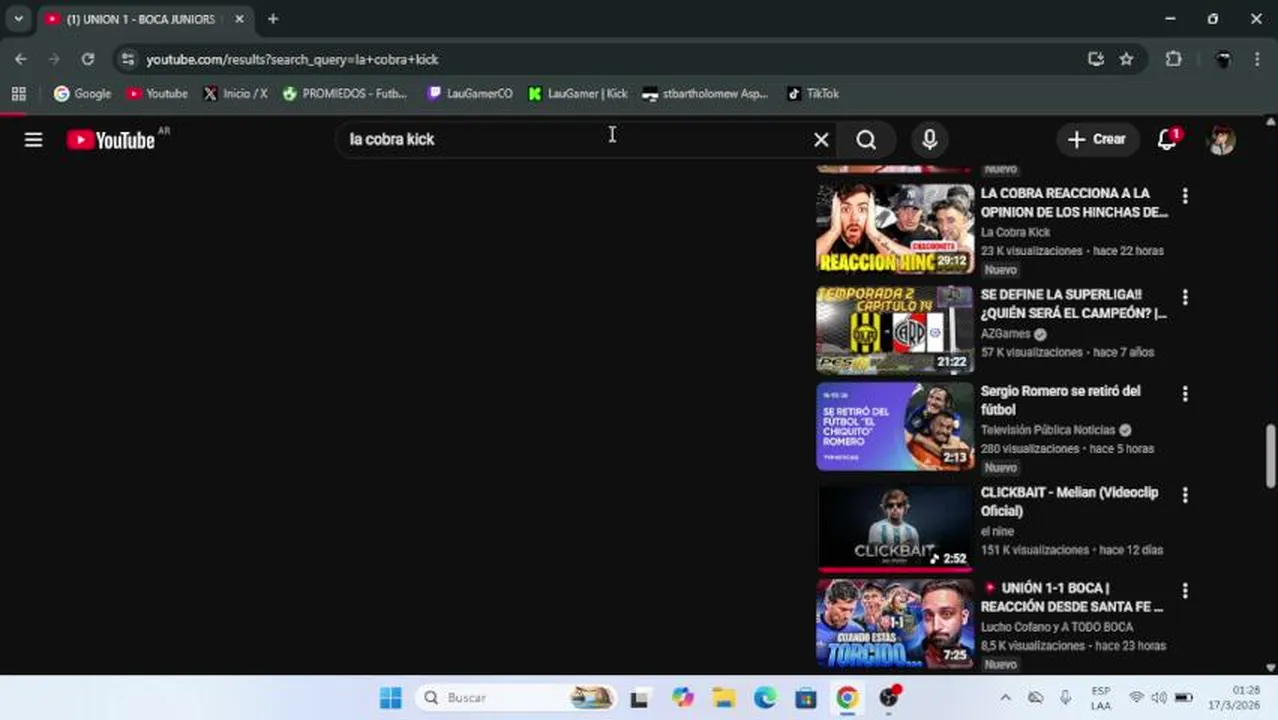Viewport: 1278px width, 720px height.
Task: Open the account avatar menu
Action: [1221, 140]
